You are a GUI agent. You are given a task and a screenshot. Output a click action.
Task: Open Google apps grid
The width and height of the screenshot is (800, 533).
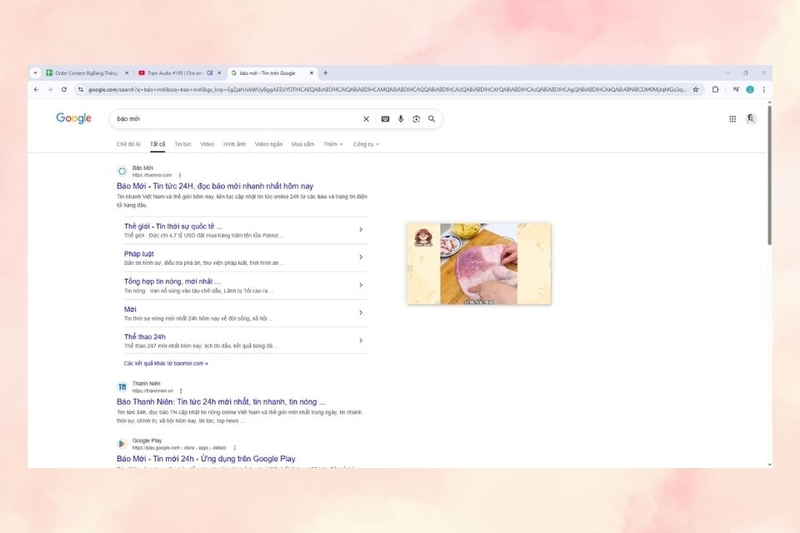click(732, 119)
